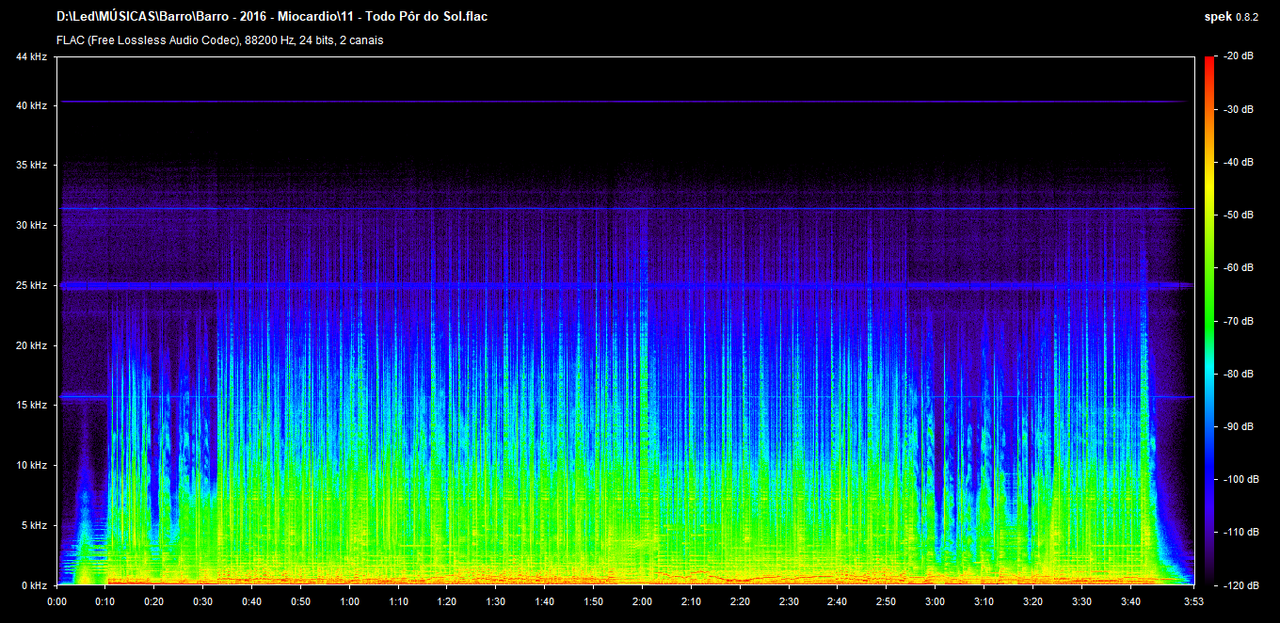Click the -90 dB scale label

tap(1240, 427)
